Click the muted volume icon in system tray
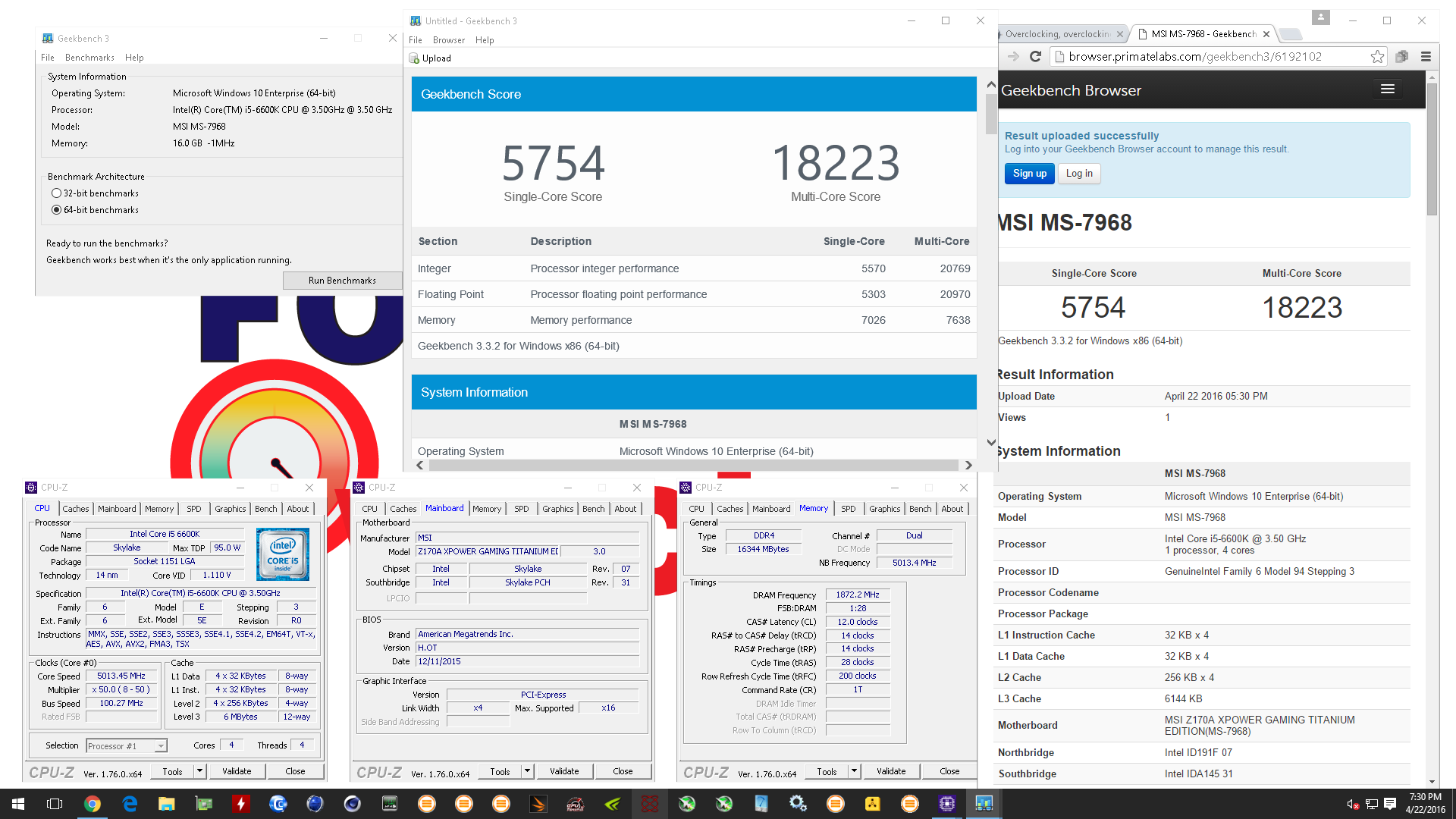Image resolution: width=1456 pixels, height=819 pixels. tap(1352, 804)
